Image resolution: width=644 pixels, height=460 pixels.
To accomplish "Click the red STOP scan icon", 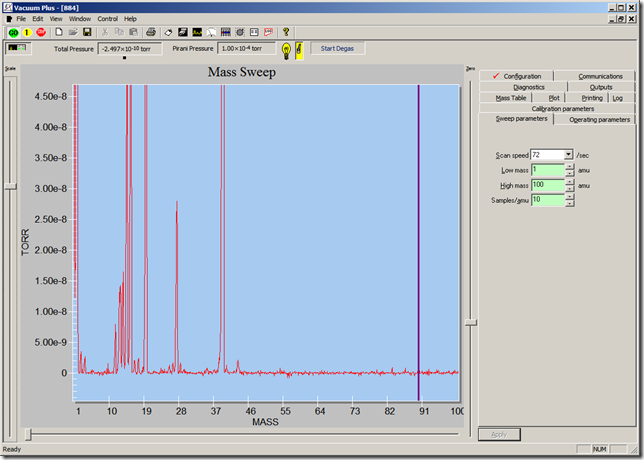I will (x=41, y=32).
